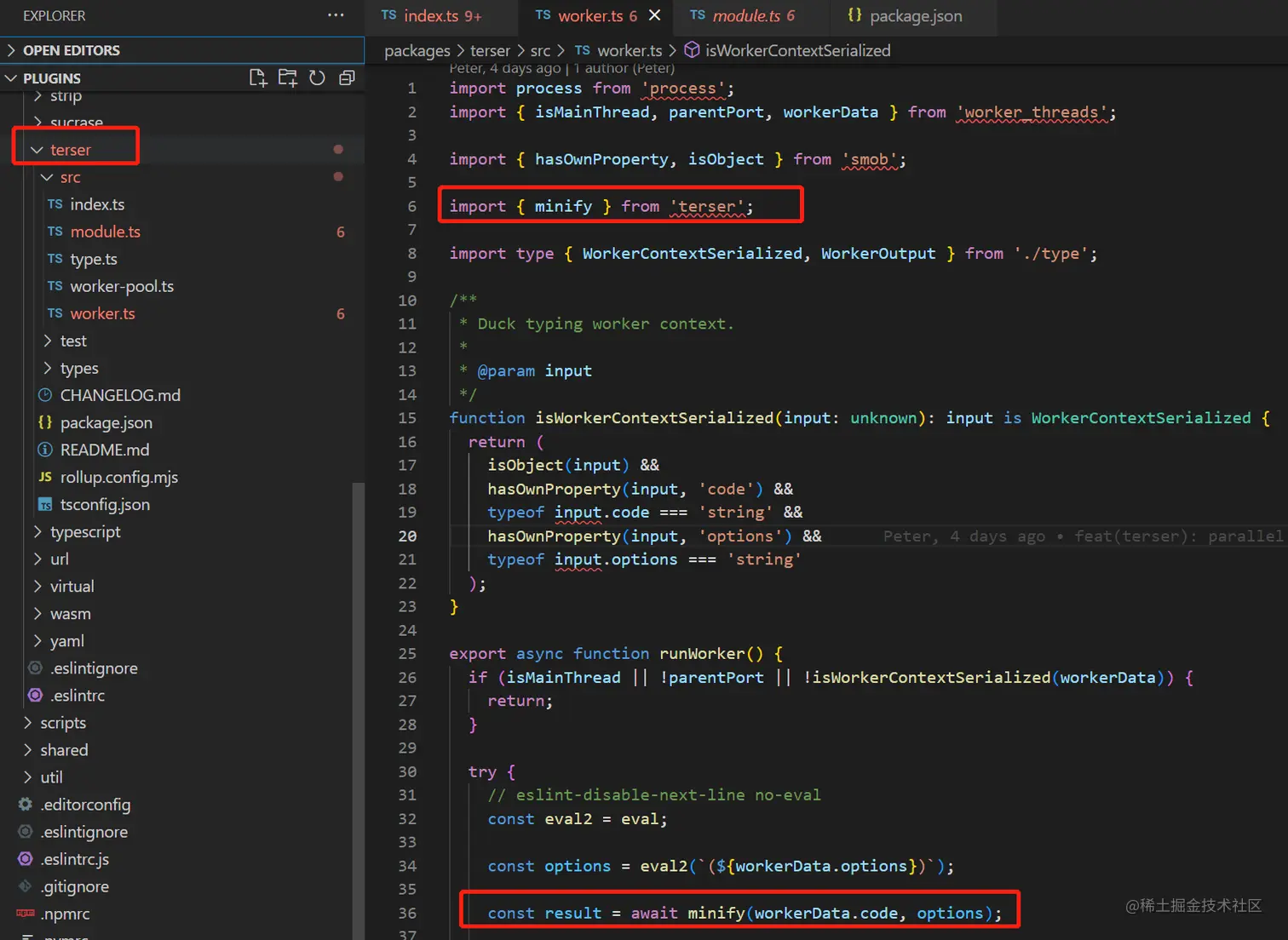Click the 'worker_threads' module string on line 2
1288x940 pixels.
(x=1032, y=112)
